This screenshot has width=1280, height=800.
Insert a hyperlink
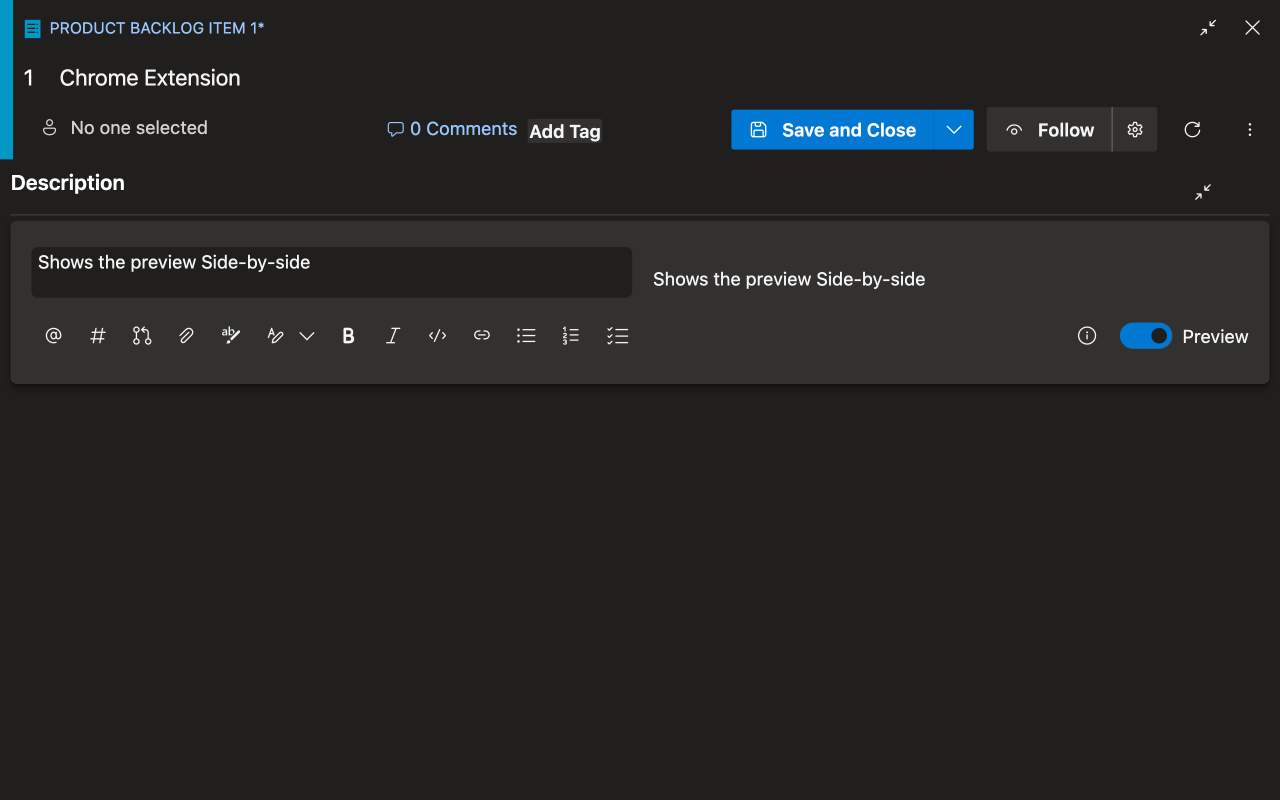[x=482, y=336]
